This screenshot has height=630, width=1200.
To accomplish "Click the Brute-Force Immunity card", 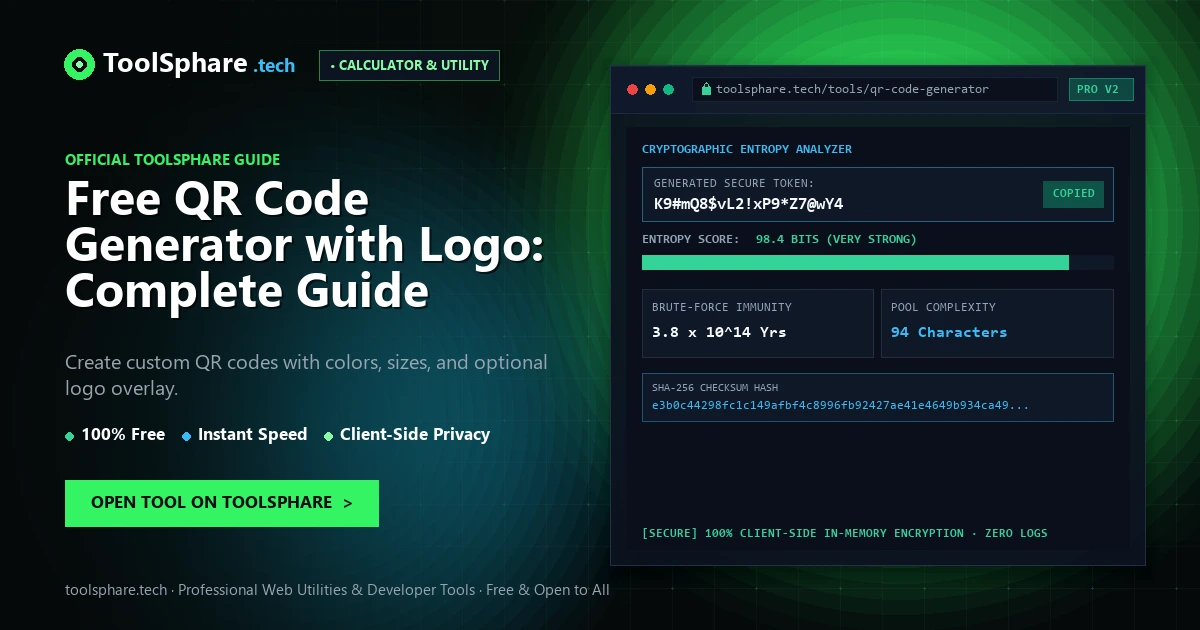I will (x=758, y=323).
